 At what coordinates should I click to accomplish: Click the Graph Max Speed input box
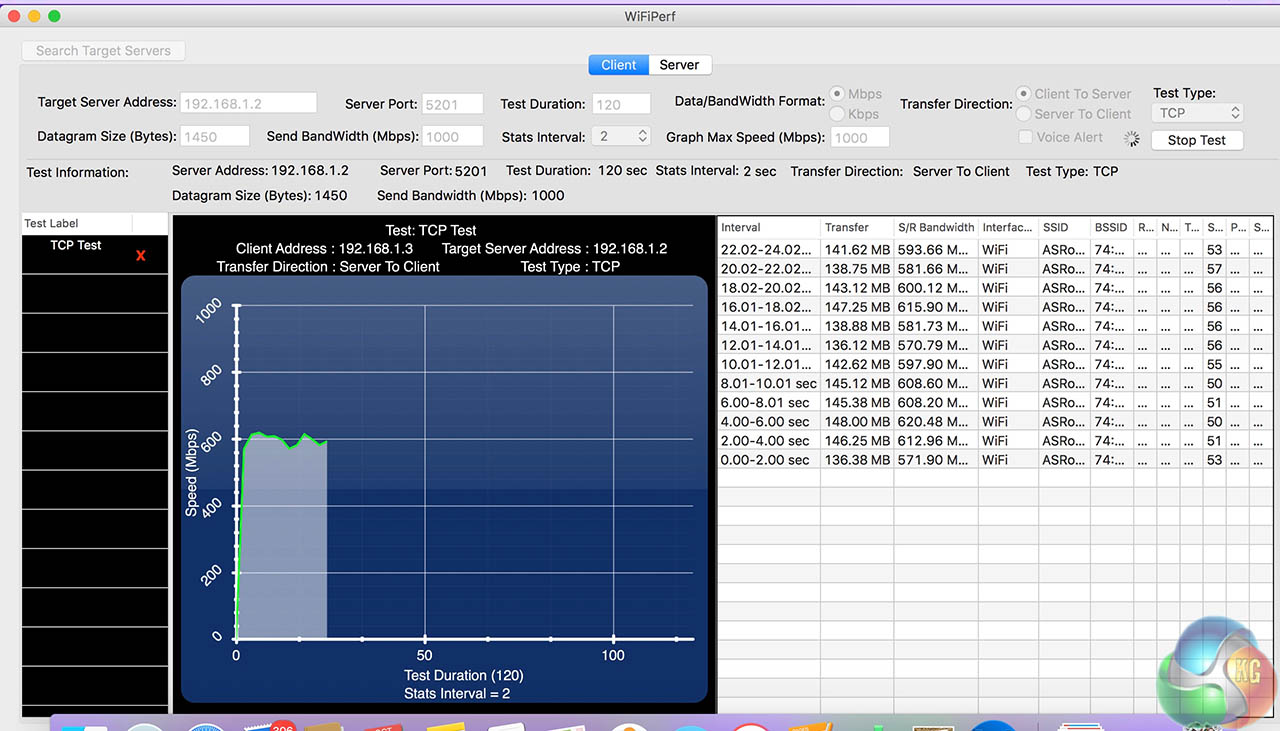[x=859, y=137]
